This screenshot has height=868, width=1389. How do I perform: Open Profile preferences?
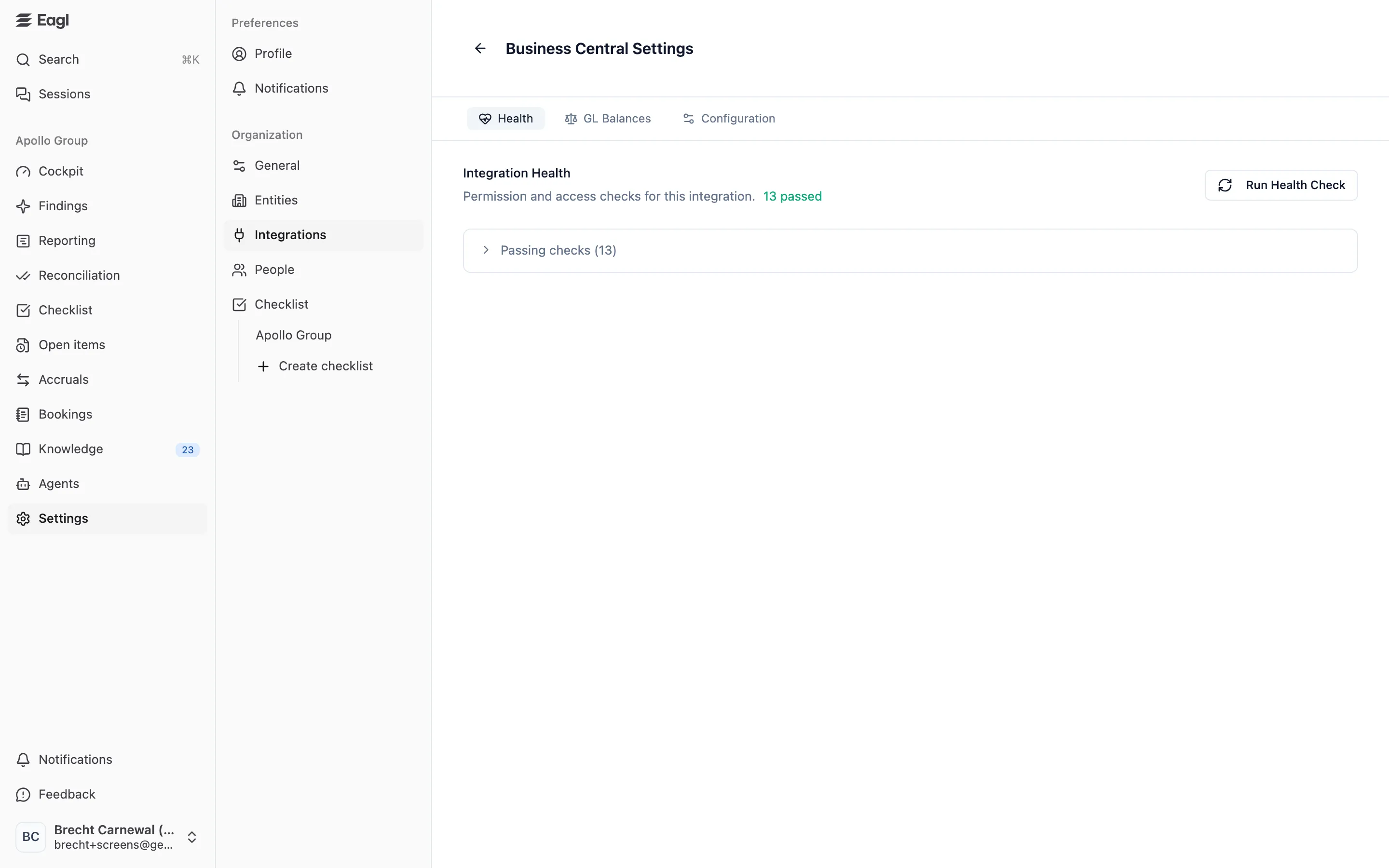[x=323, y=54]
